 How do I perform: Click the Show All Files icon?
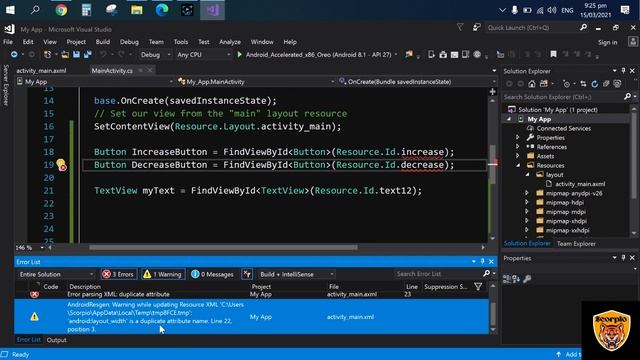tap(618, 84)
